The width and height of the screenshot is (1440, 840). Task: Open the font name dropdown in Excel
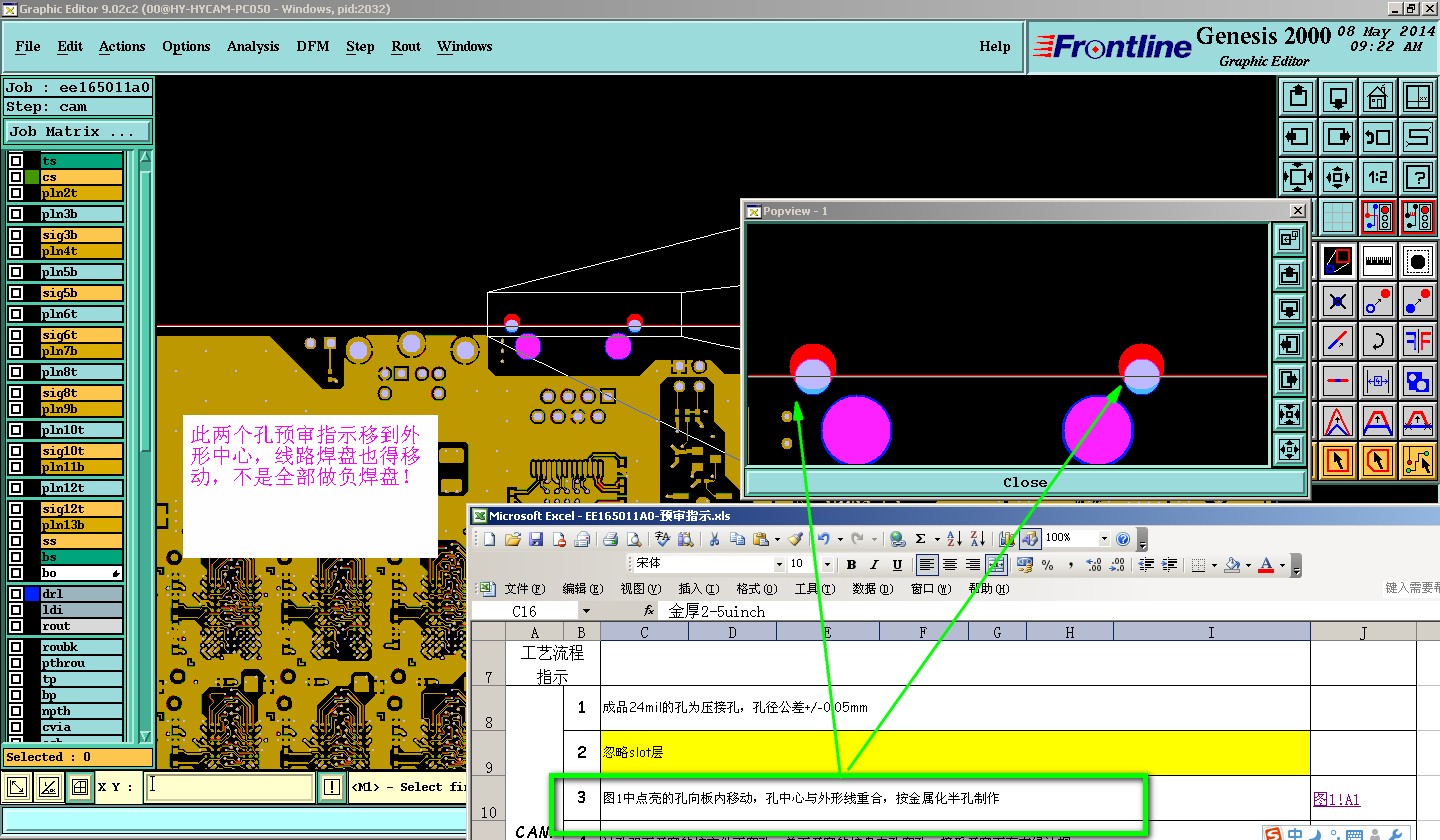[779, 565]
